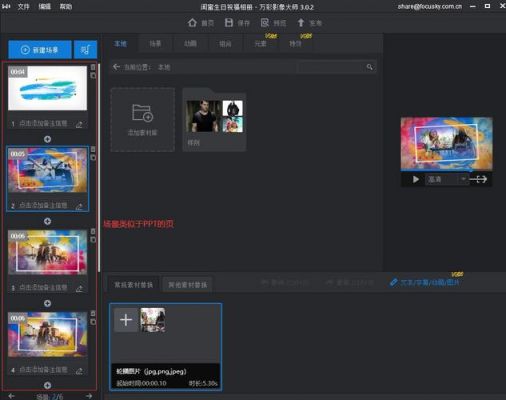The width and height of the screenshot is (506, 400).
Task: Open the 文件 menu
Action: tap(23, 6)
